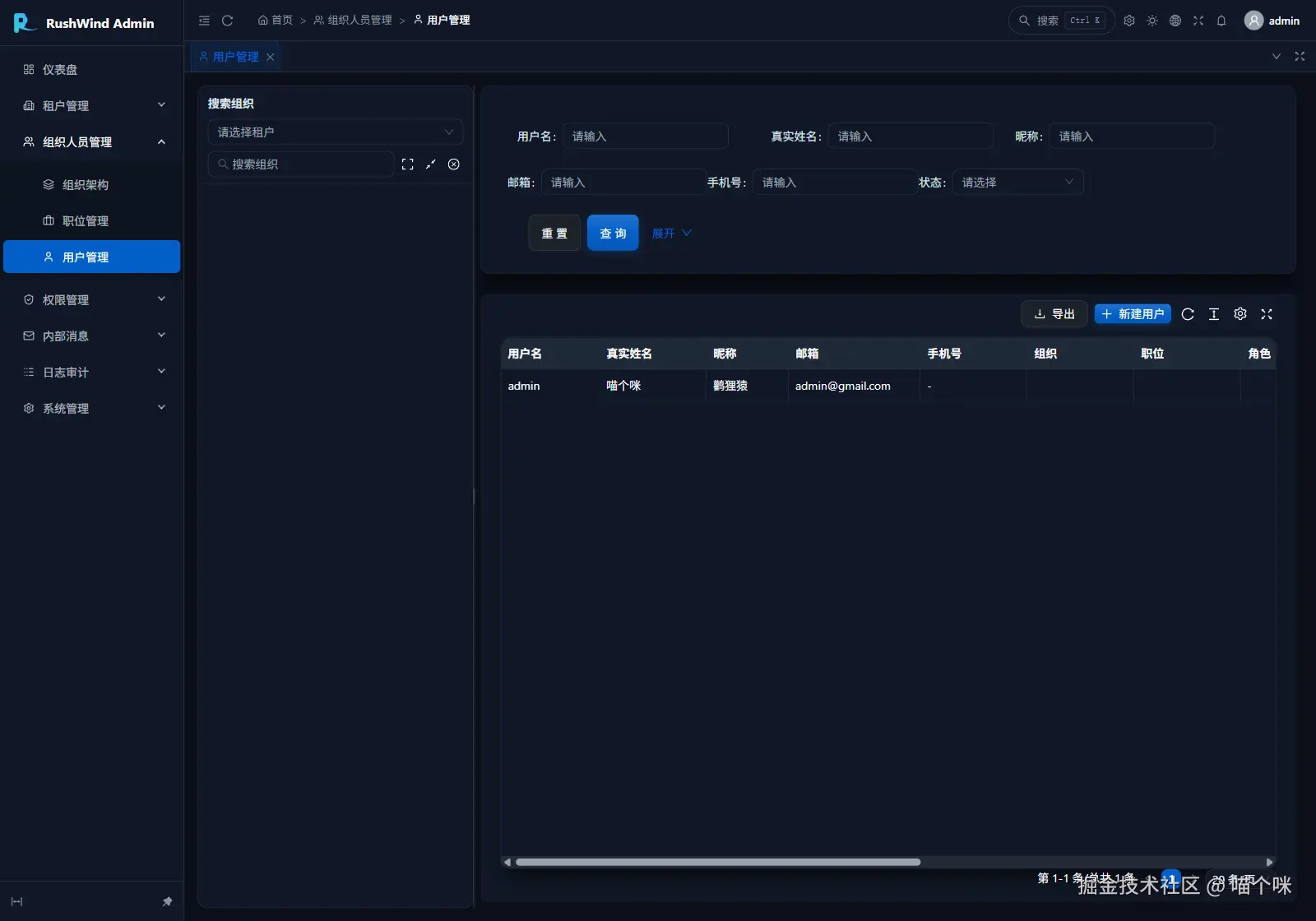This screenshot has width=1316, height=921.
Task: Click the 重置 reset button
Action: click(554, 234)
